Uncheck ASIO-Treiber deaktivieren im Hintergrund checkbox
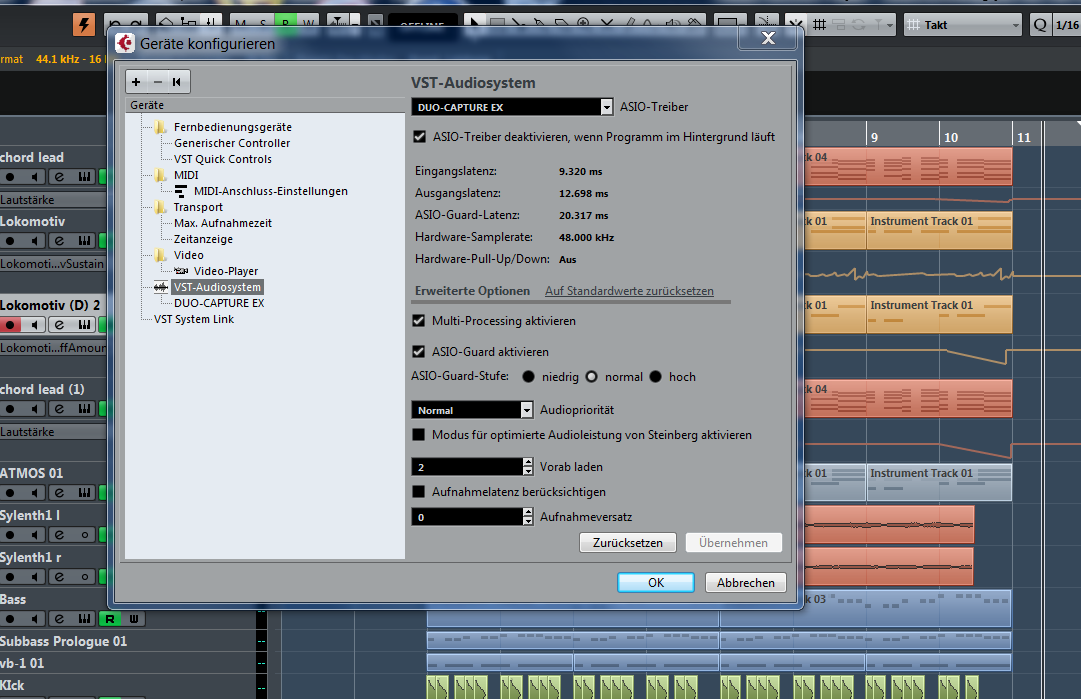 click(419, 136)
